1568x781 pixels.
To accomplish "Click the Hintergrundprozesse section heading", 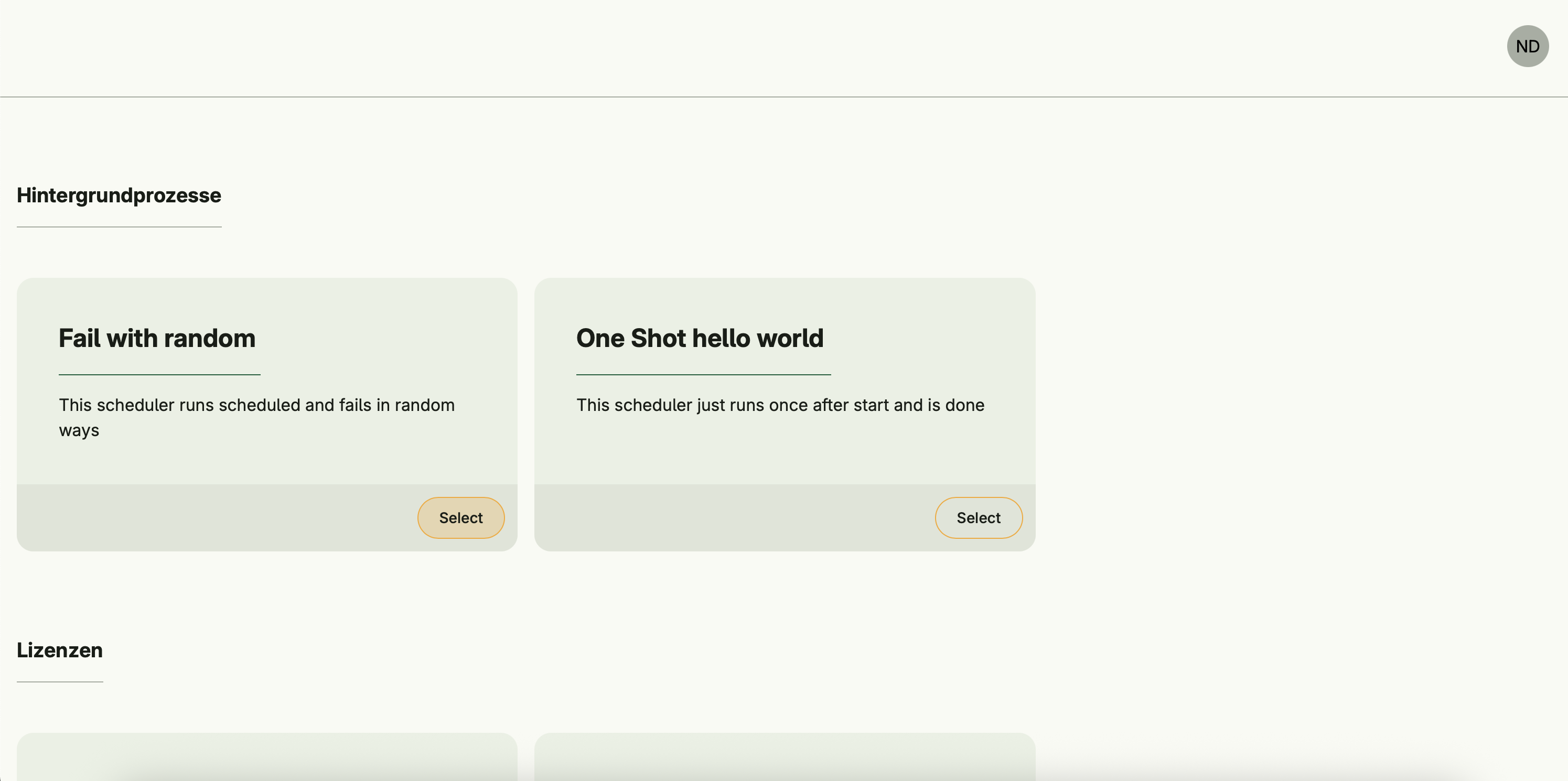I will (x=119, y=195).
